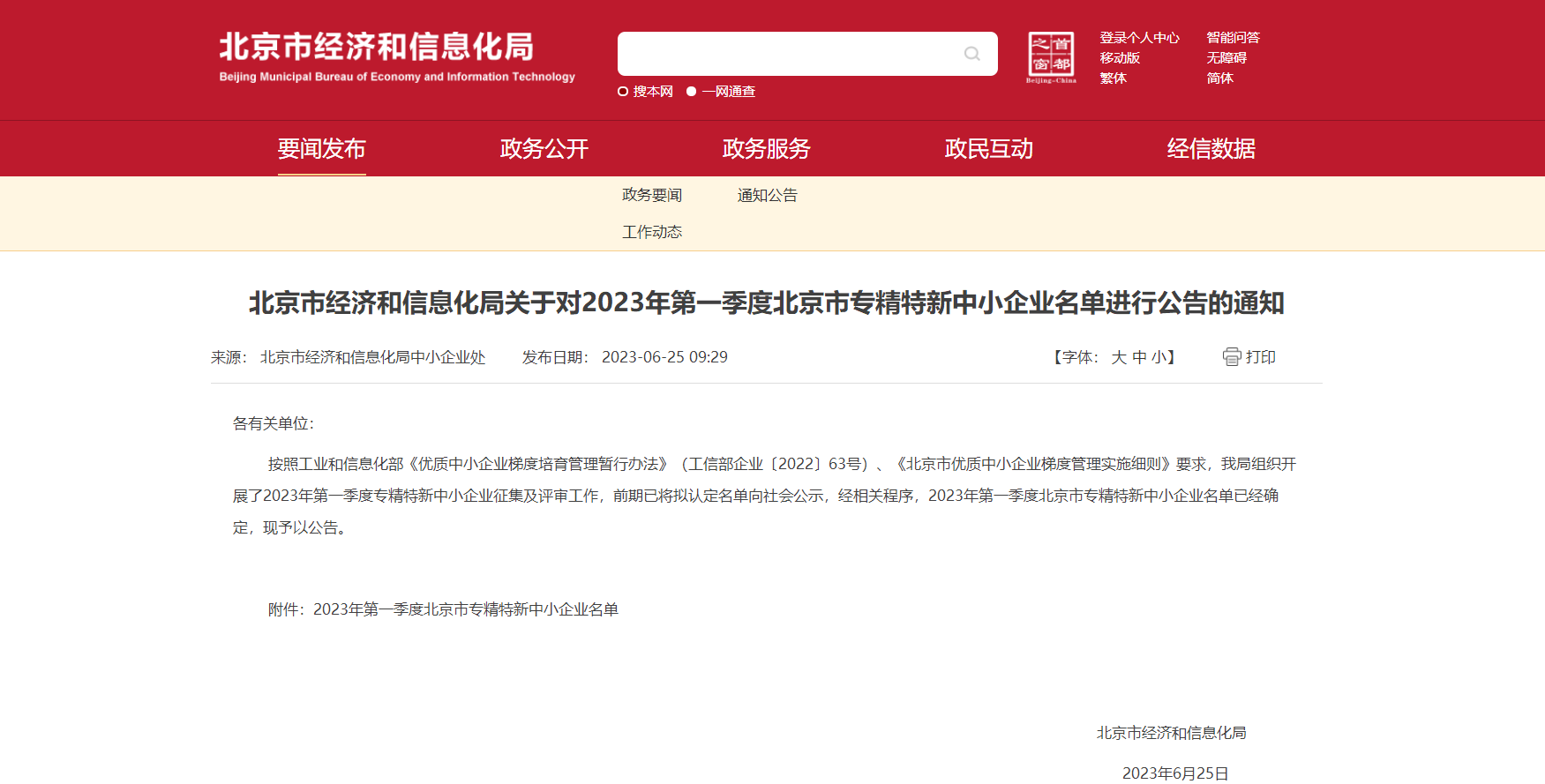Click the printer icon
The height and width of the screenshot is (784, 1545).
tap(1232, 357)
